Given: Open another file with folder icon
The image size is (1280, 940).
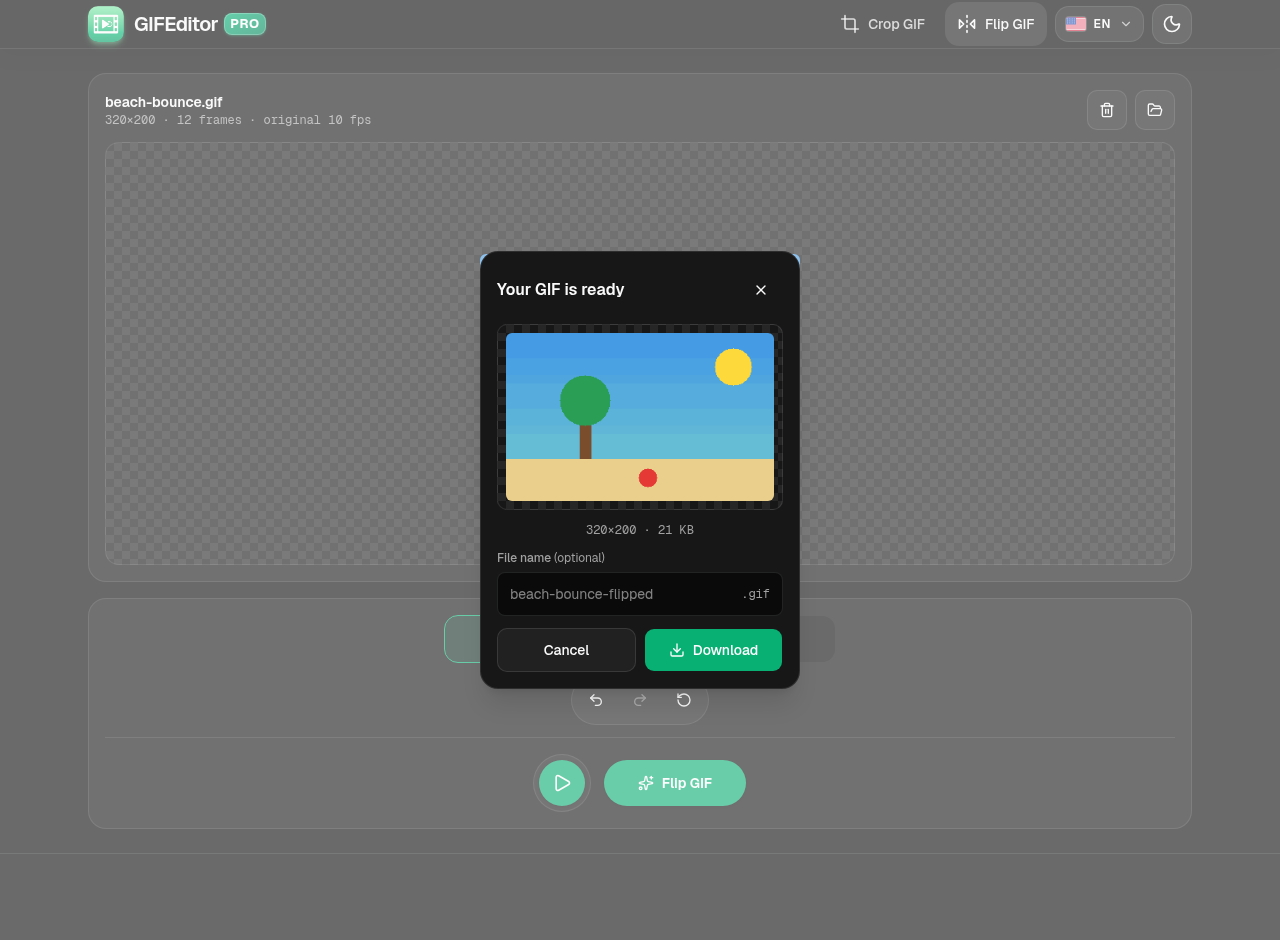Looking at the screenshot, I should tap(1155, 110).
